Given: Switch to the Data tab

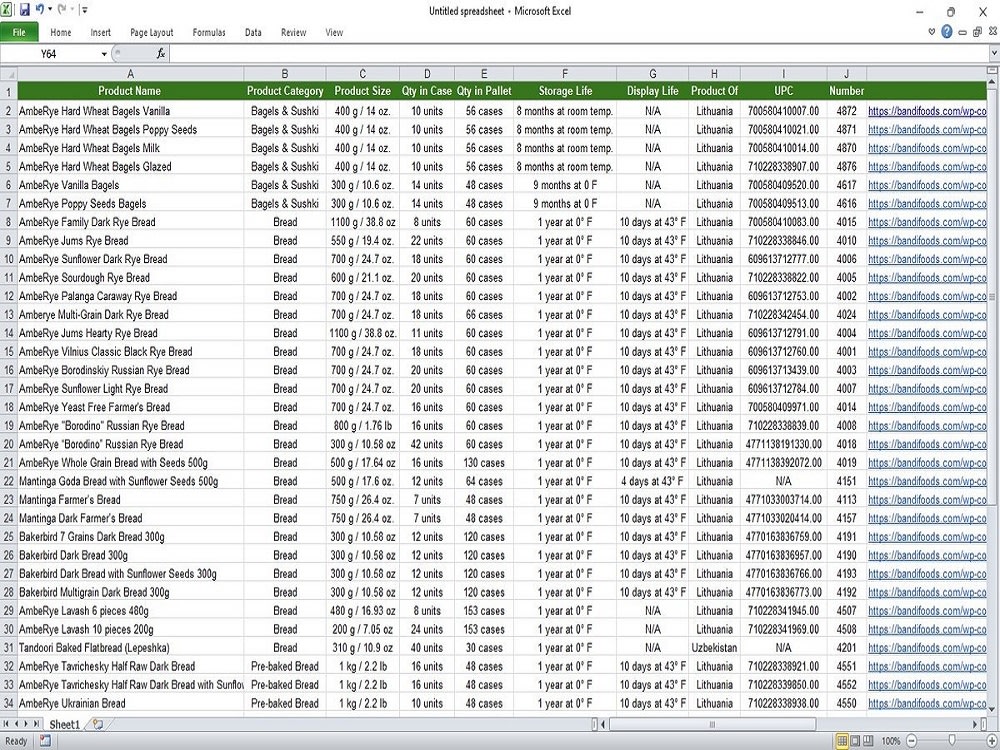Looking at the screenshot, I should pyautogui.click(x=253, y=33).
